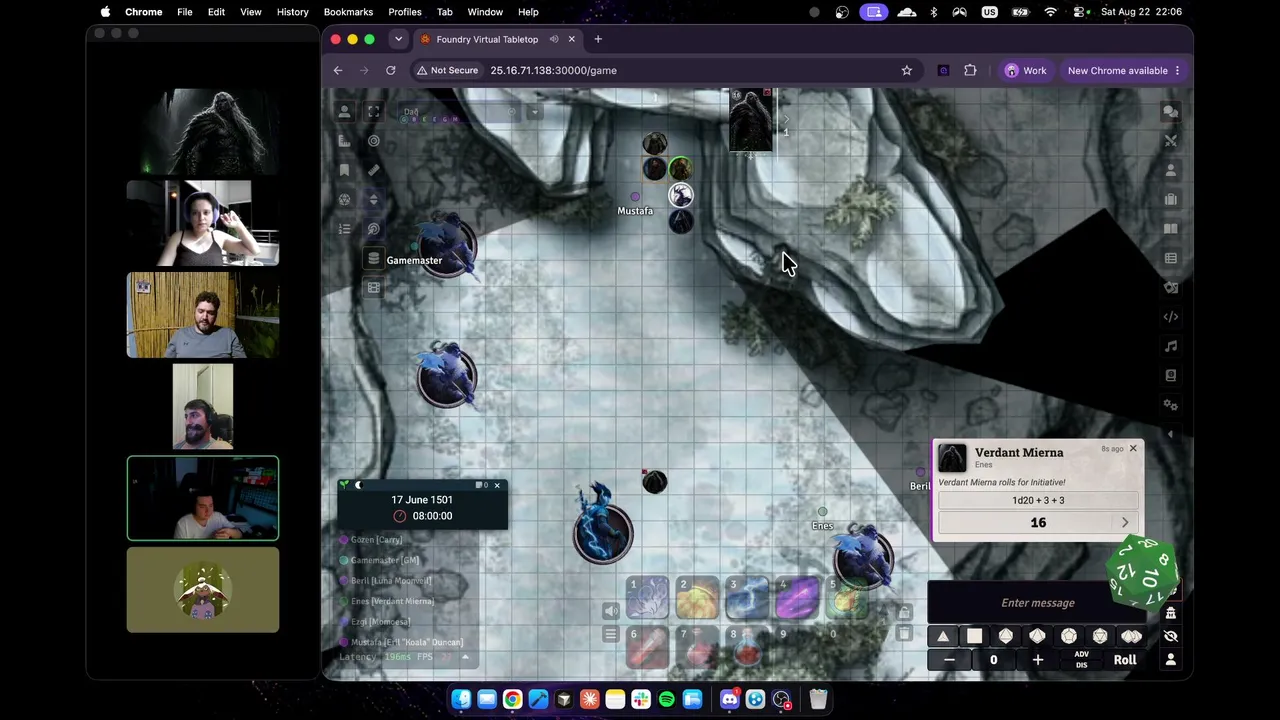Expand the player list caret near FPS

tap(465, 657)
